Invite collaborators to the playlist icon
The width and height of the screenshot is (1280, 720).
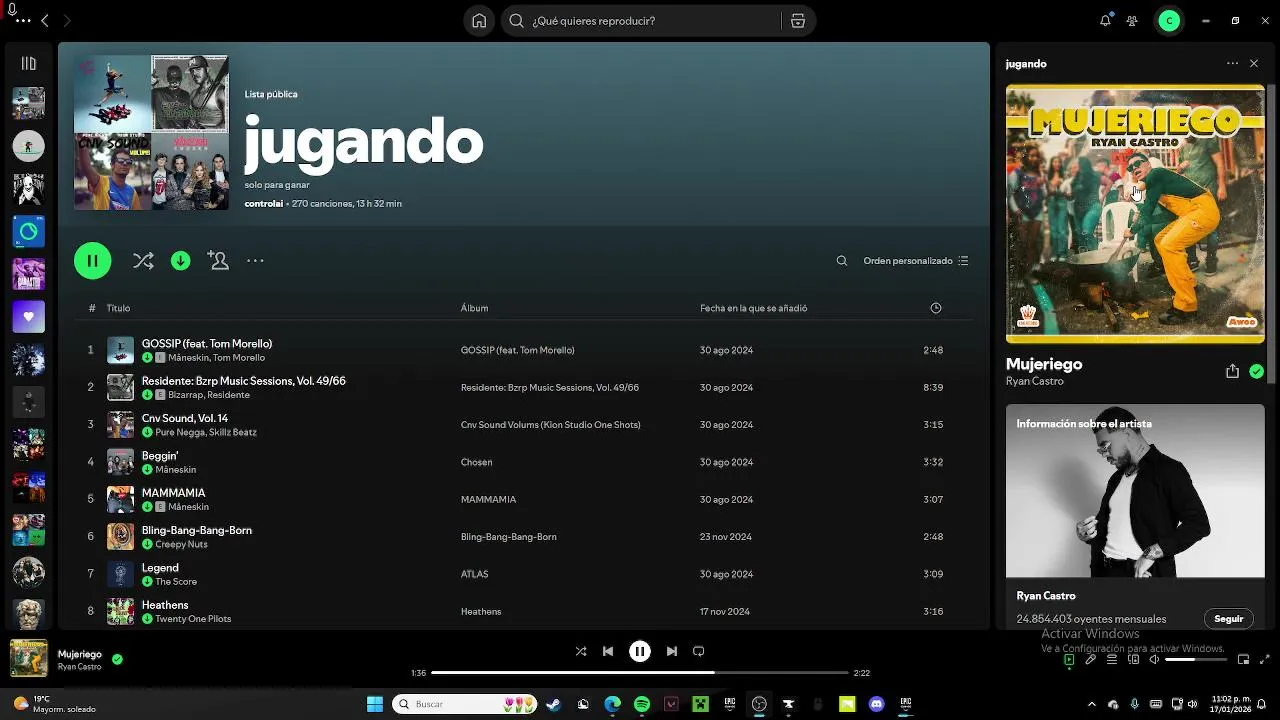(x=218, y=260)
